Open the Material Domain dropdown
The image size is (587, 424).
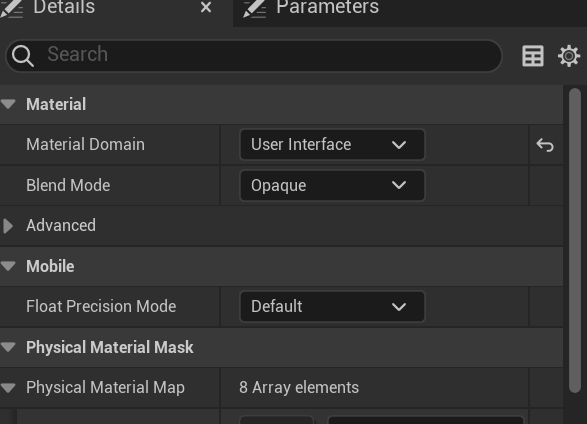(332, 144)
